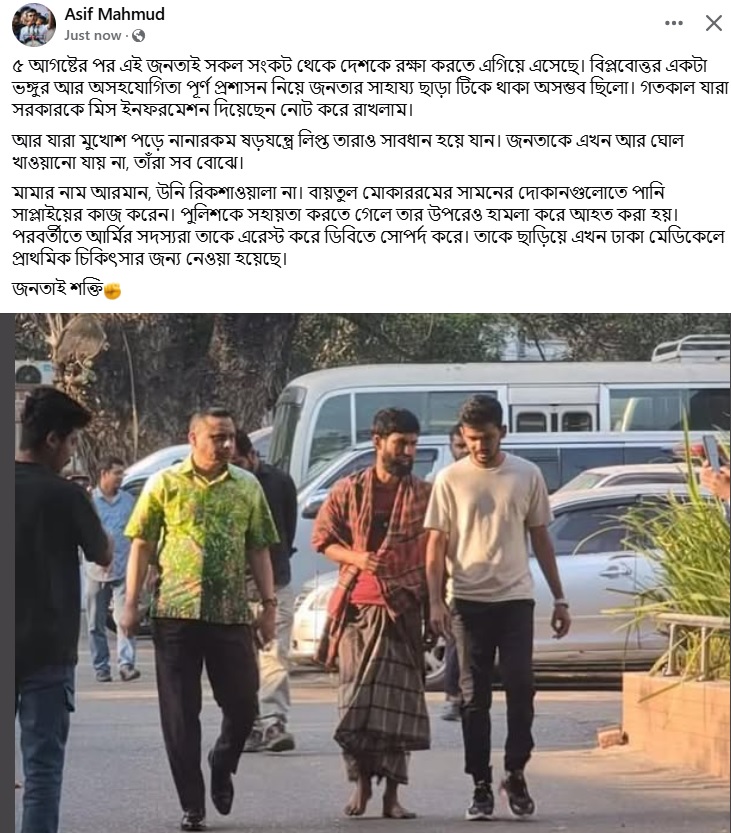Open Asif Mahmud's profile picture
The image size is (731, 833).
click(34, 24)
